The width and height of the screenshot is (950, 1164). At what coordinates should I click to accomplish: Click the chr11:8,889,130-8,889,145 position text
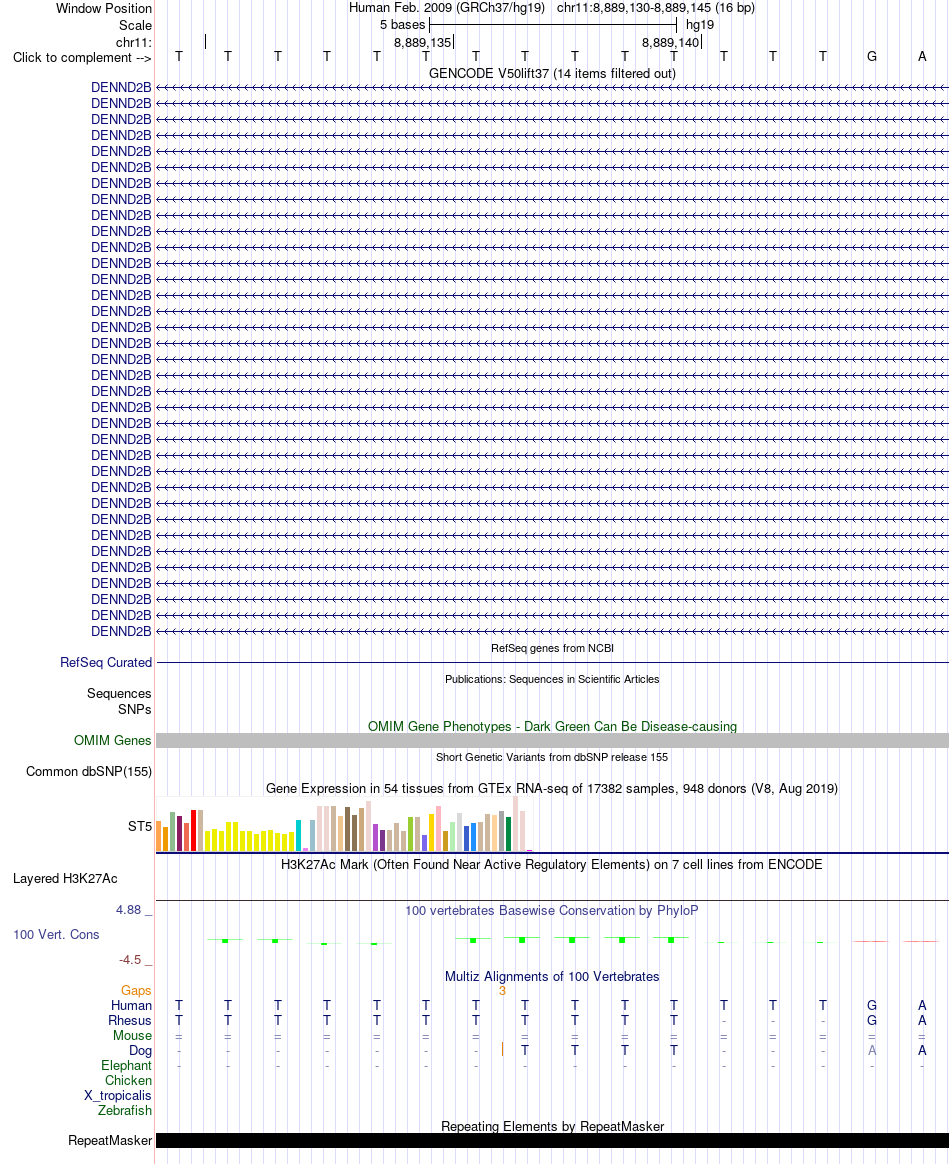656,8
